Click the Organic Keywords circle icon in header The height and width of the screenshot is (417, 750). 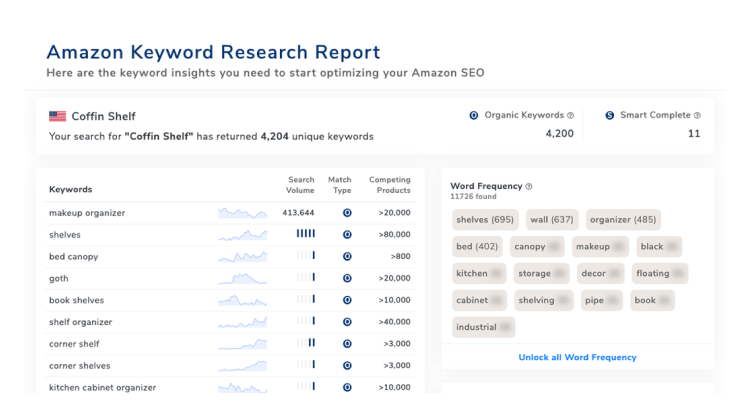(474, 115)
